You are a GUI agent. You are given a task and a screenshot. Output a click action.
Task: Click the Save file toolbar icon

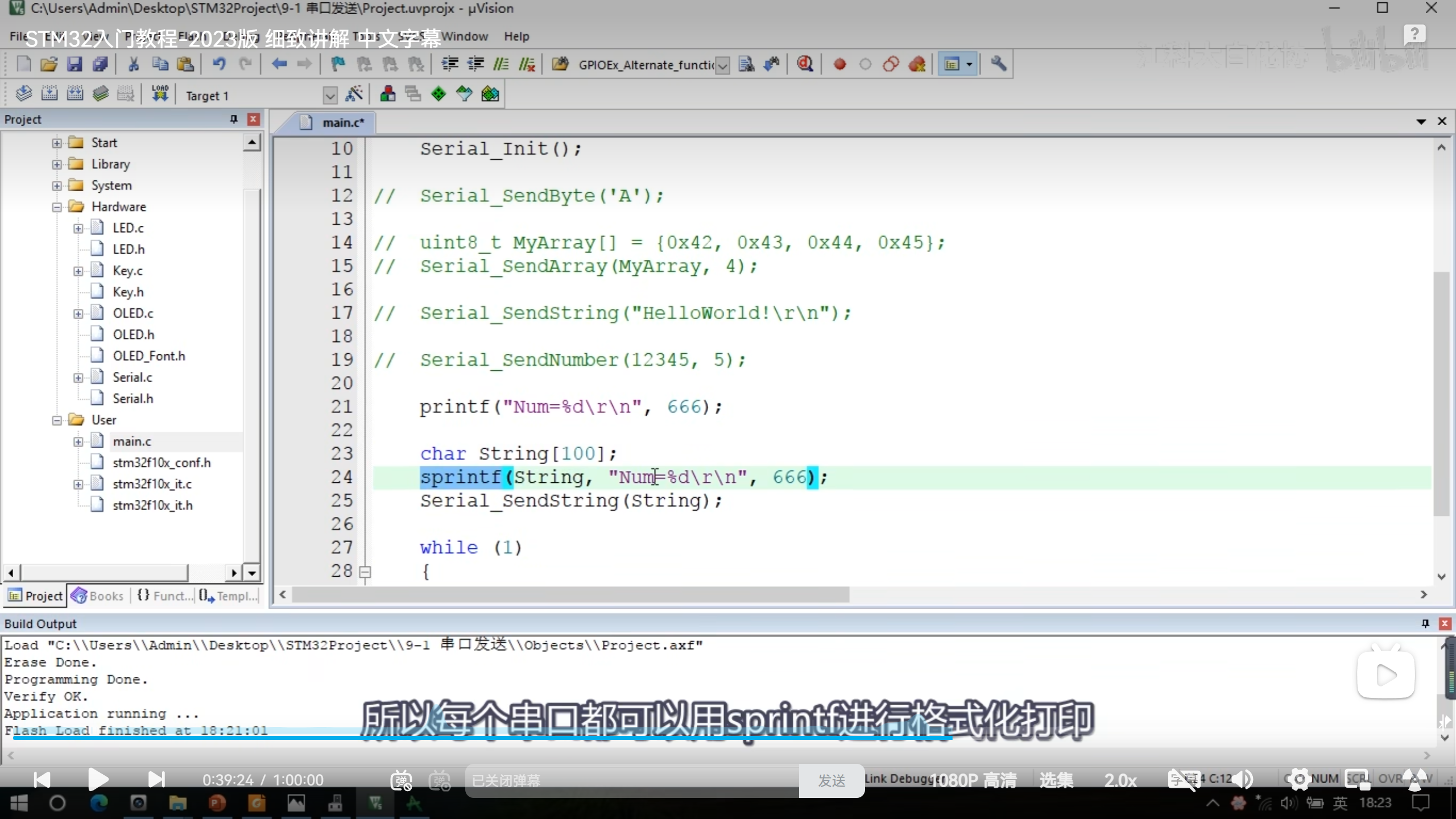(x=75, y=64)
